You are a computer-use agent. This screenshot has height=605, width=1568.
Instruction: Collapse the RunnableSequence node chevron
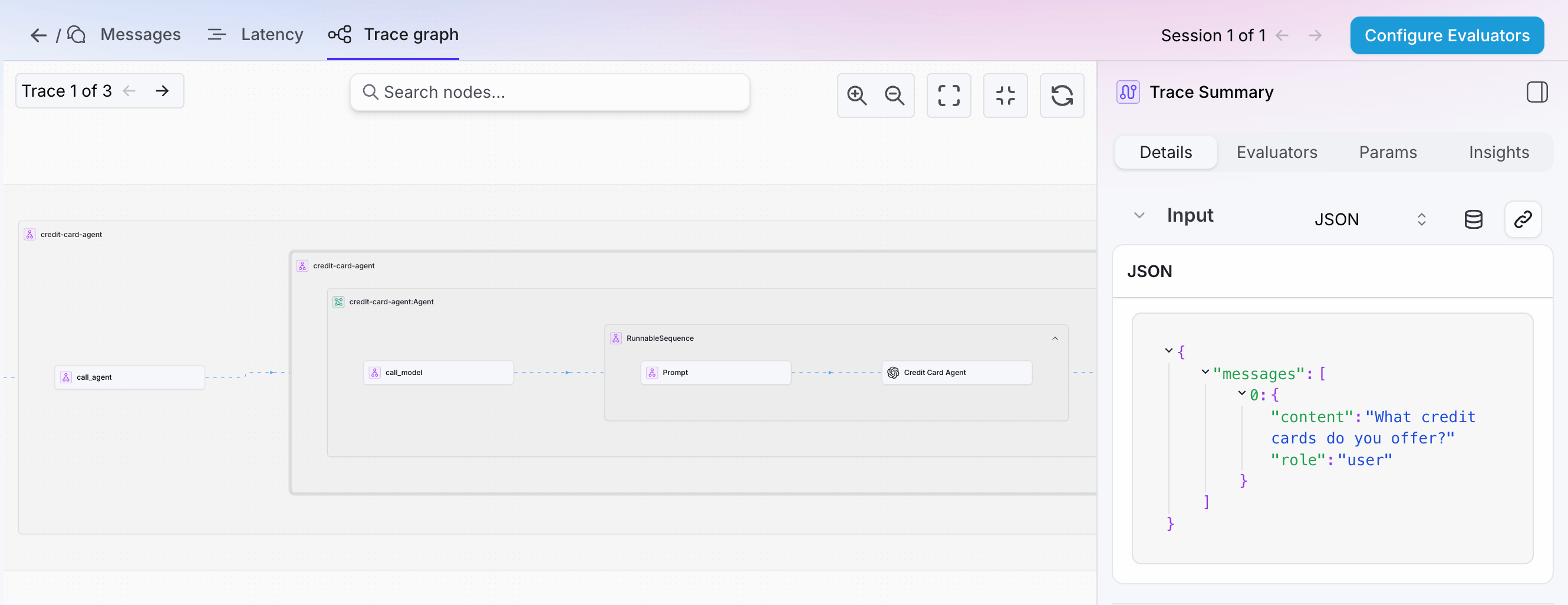(1054, 338)
